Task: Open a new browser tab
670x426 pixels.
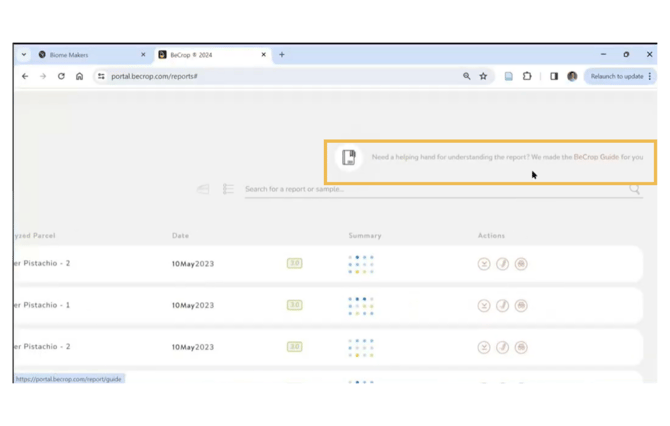Action: tap(282, 55)
